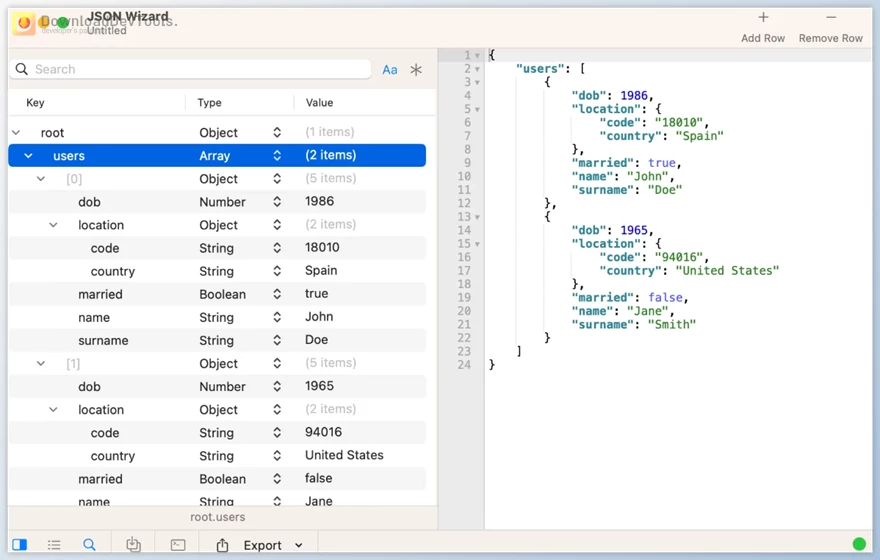Screen dimensions: 880x560
Task: Click the value John cell
Action: coord(319,316)
